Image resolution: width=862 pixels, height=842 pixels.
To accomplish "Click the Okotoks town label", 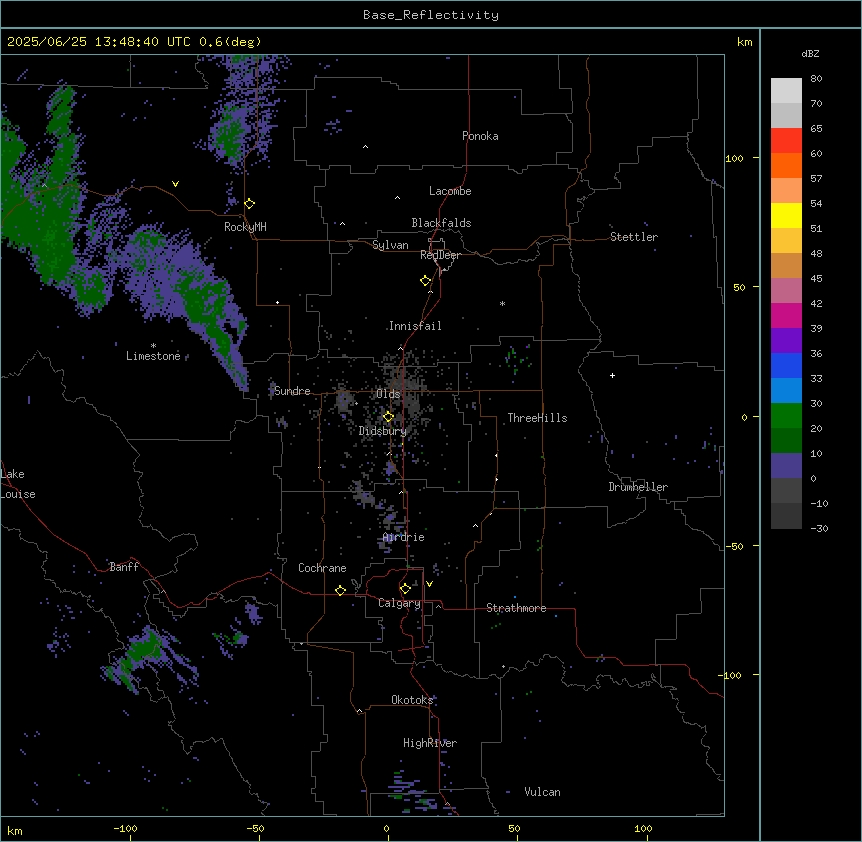I will 412,700.
